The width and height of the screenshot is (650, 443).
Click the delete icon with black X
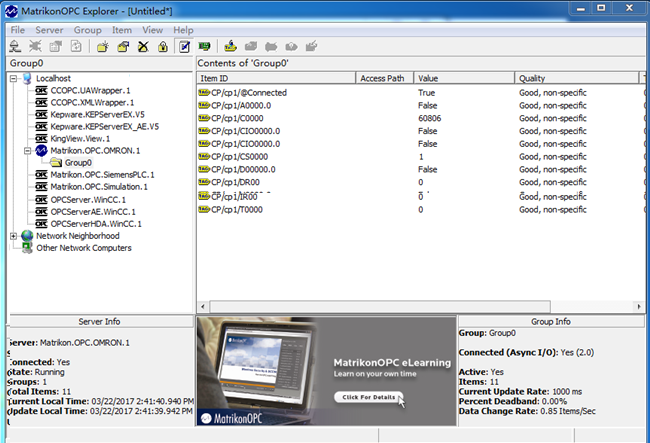tap(143, 46)
